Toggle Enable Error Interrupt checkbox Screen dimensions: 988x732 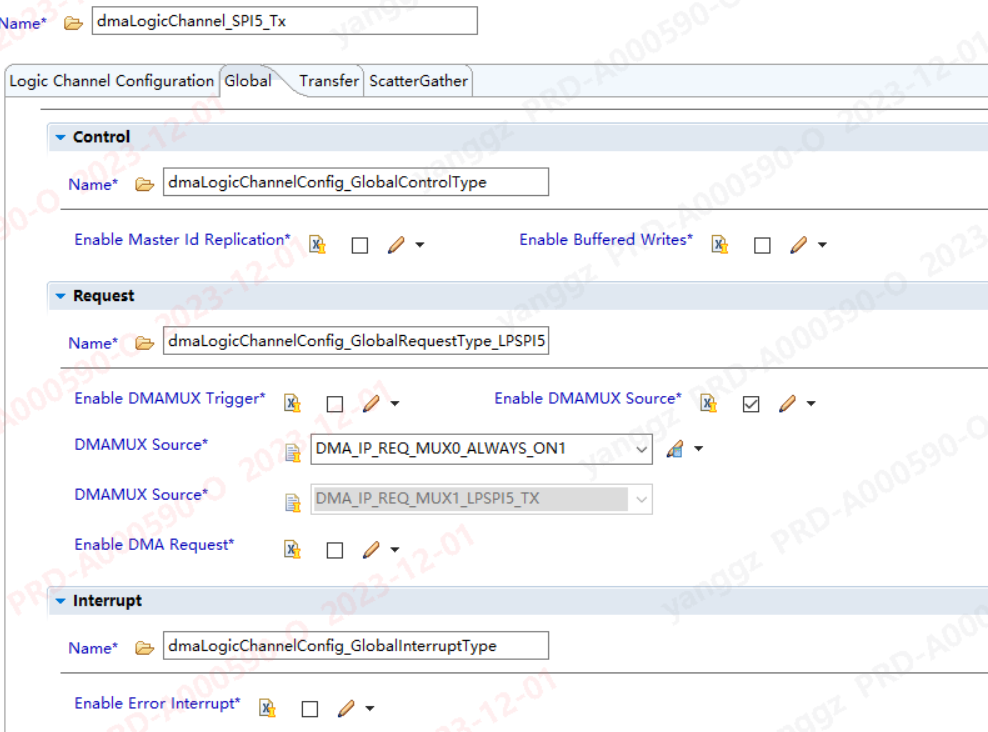[x=309, y=709]
